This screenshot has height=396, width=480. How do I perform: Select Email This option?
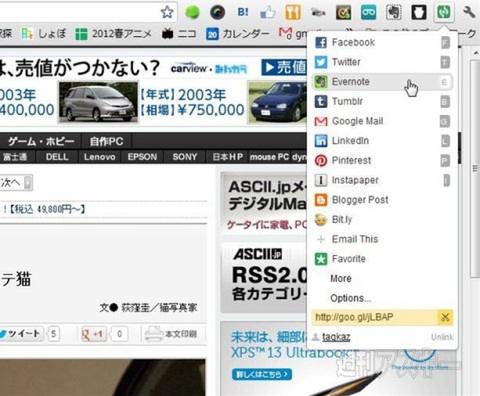tap(382, 239)
